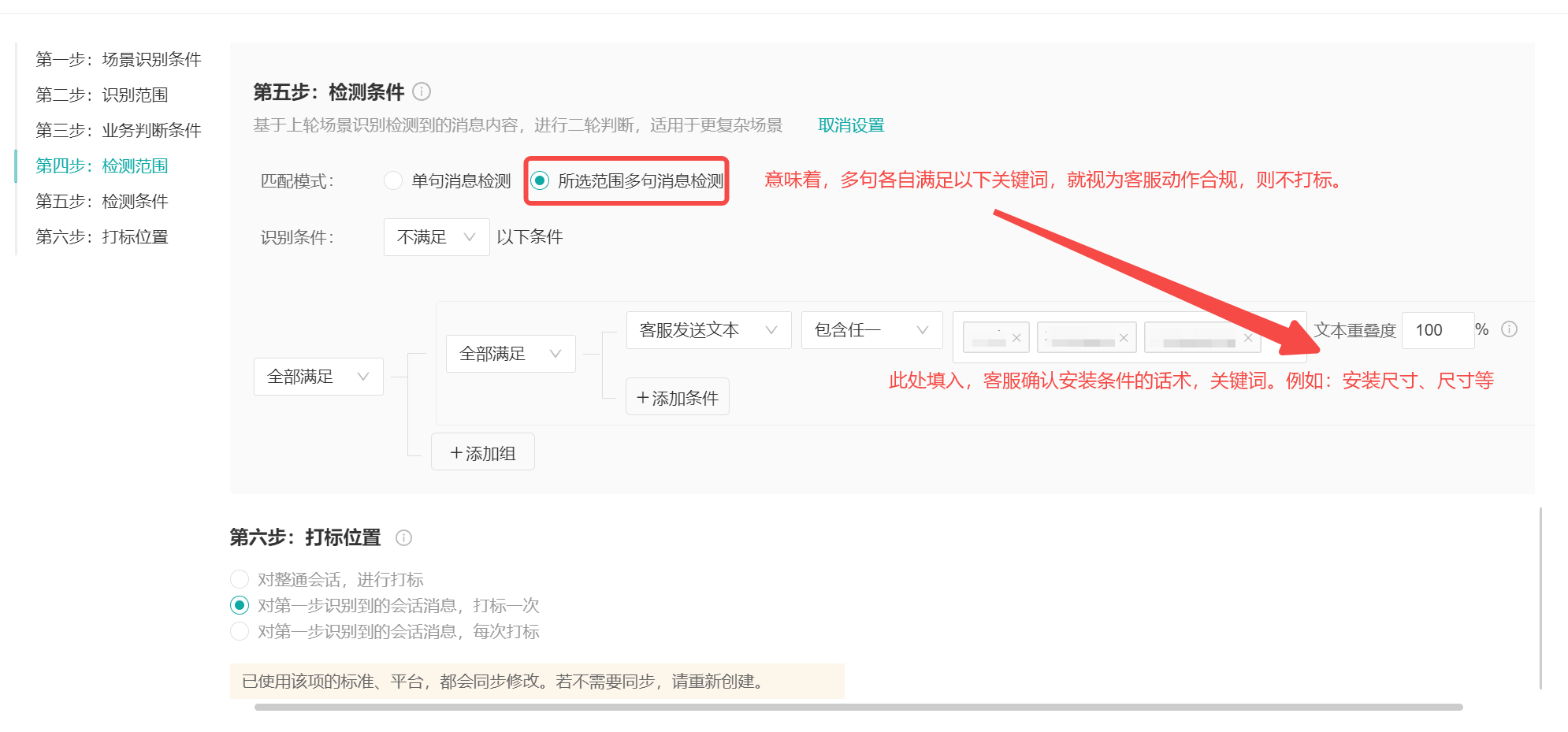The image size is (1568, 732).
Task: Click the 取消设置 link
Action: point(851,126)
